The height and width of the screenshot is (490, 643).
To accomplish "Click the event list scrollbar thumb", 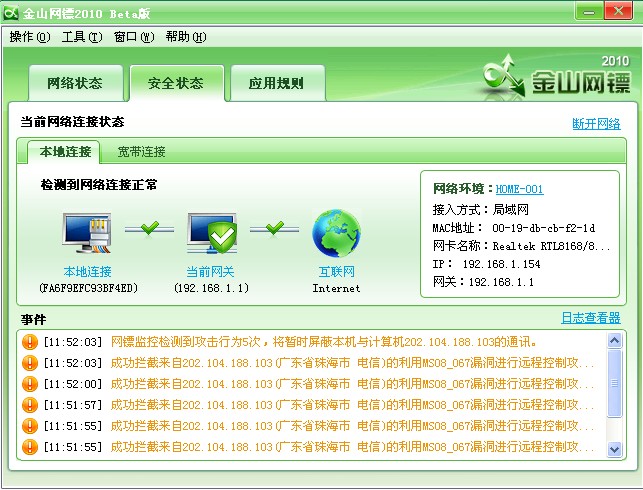I will 614,383.
